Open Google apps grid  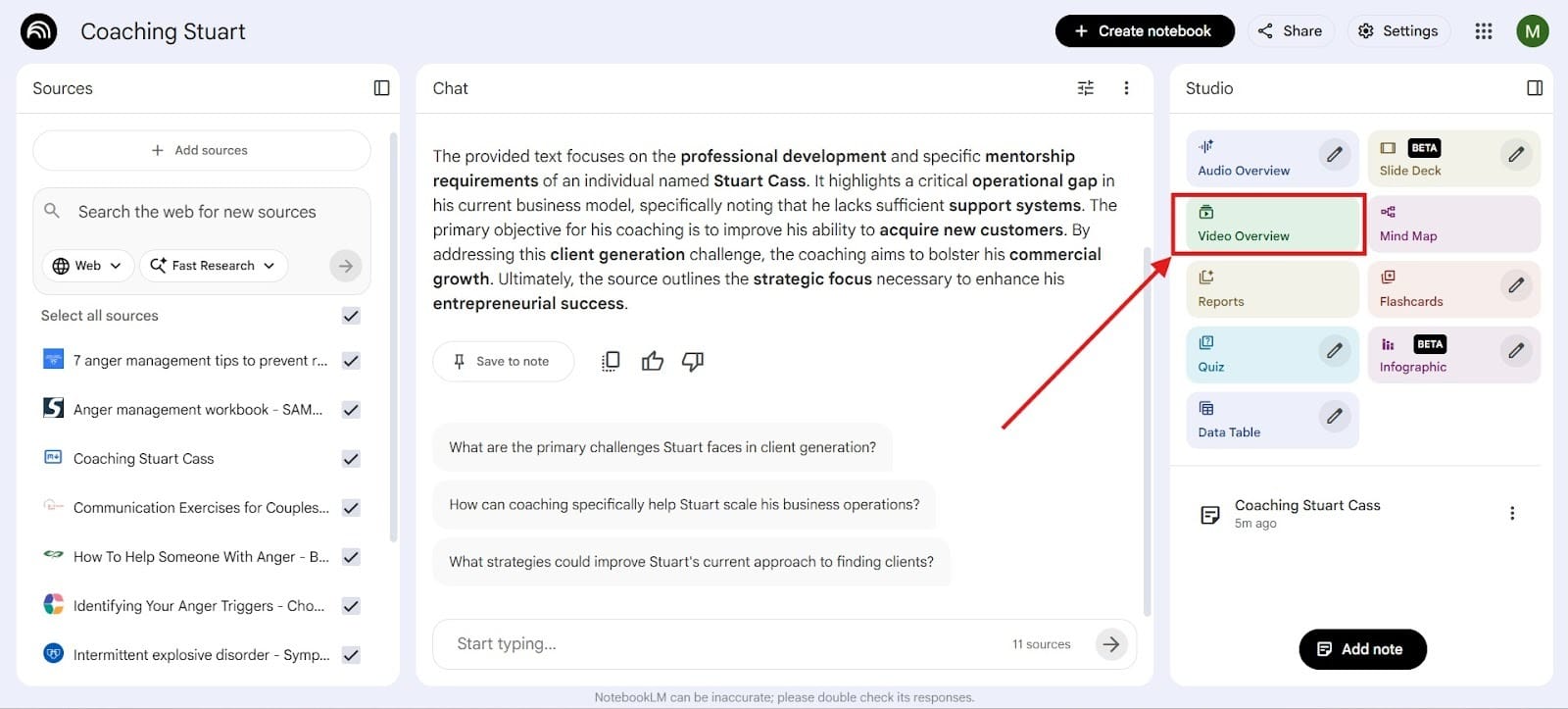pyautogui.click(x=1484, y=31)
